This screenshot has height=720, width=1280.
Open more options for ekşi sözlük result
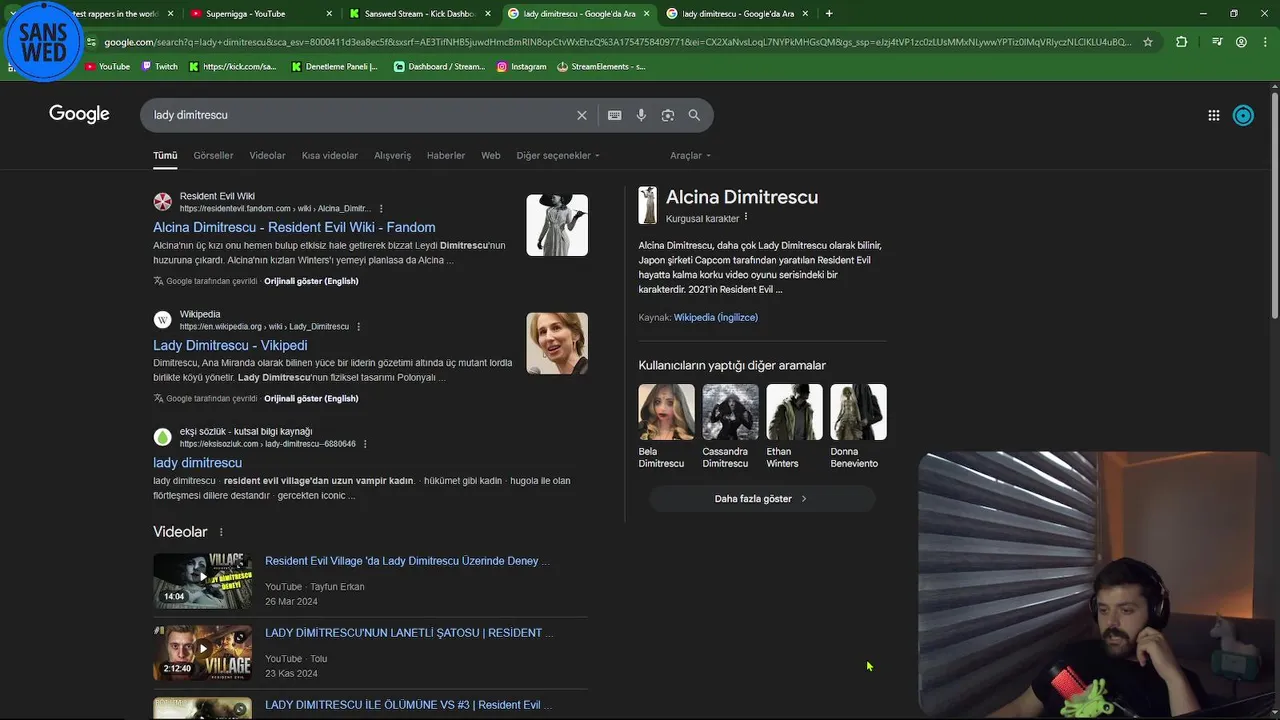tap(365, 444)
